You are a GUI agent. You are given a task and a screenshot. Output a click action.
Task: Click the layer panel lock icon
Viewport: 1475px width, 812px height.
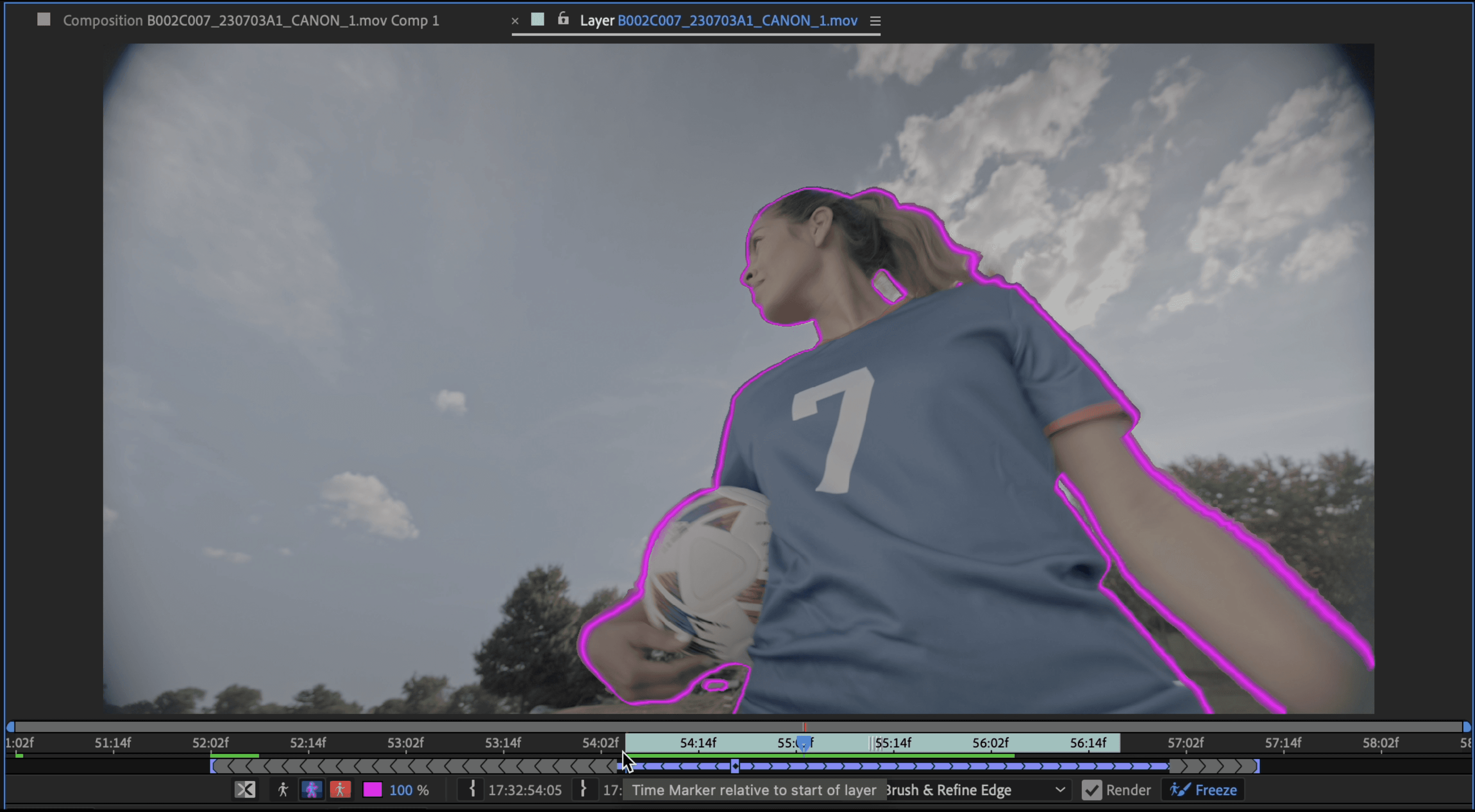coord(563,19)
